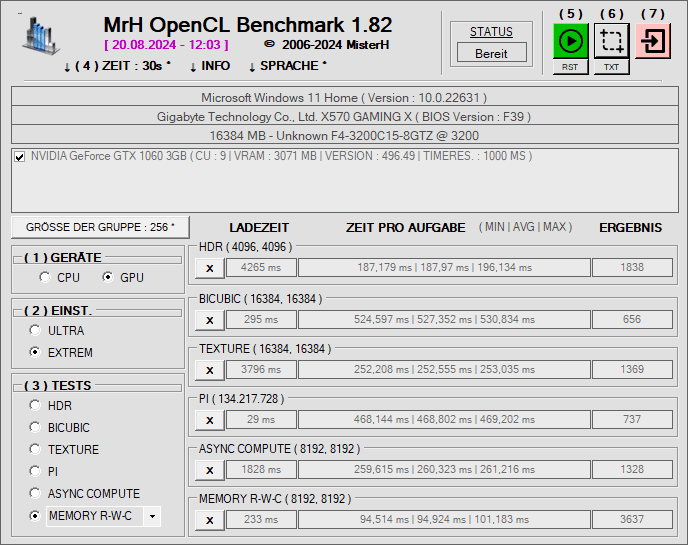Click the TEXTURE result value 1369
Viewport: 688px width, 545px height.
632,369
